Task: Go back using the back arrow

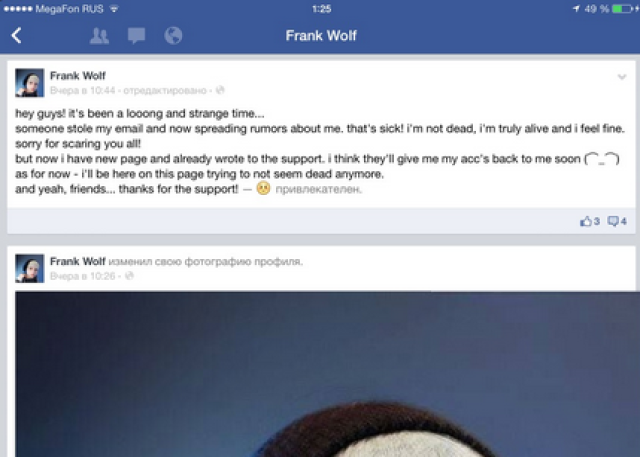Action: tap(16, 35)
